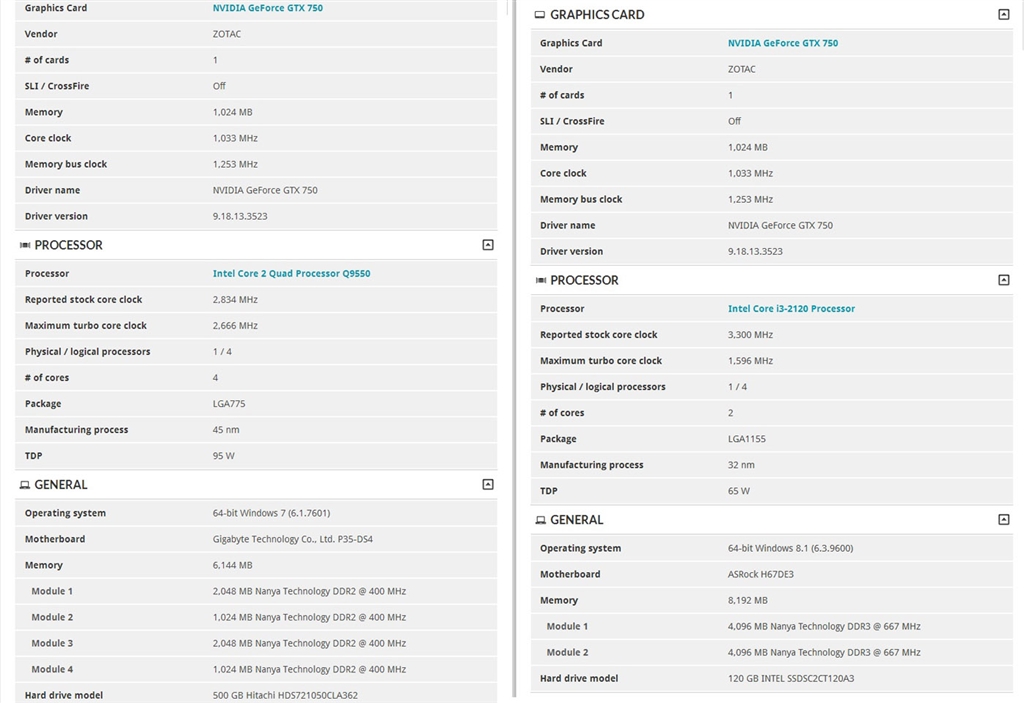Click the 65 W TDP value

pyautogui.click(x=739, y=491)
